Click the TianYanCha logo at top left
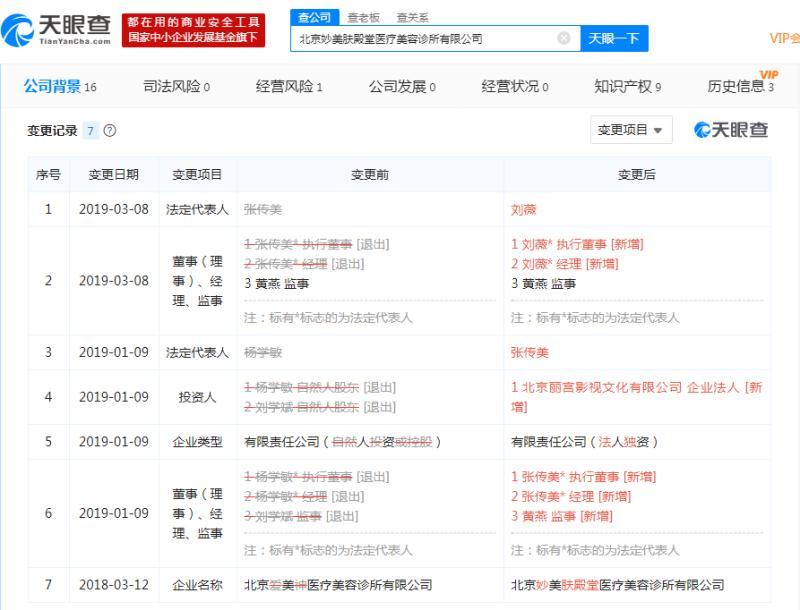The image size is (800, 610). (57, 31)
